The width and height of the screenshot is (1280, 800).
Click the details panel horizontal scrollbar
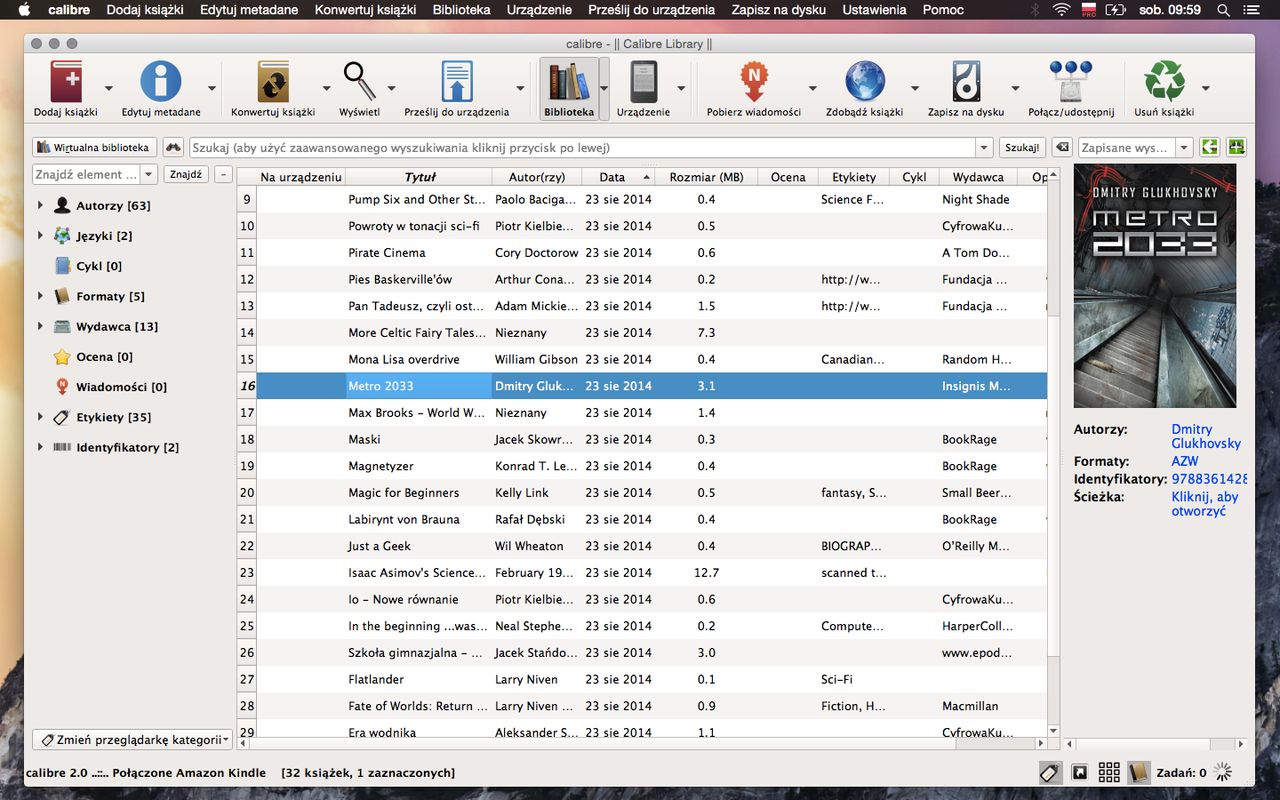point(1157,744)
